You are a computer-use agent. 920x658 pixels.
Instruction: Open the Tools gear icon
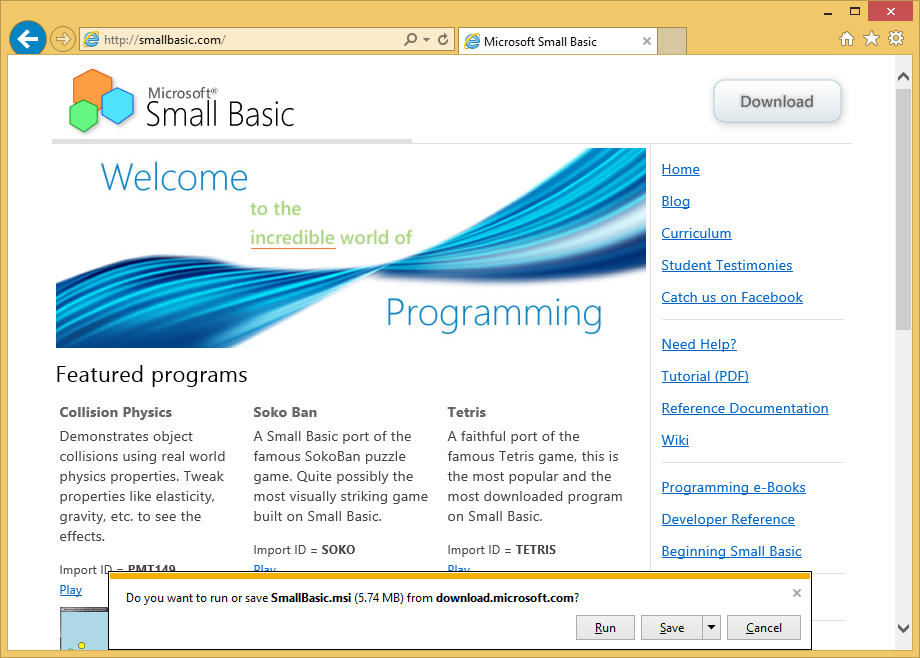pyautogui.click(x=896, y=39)
